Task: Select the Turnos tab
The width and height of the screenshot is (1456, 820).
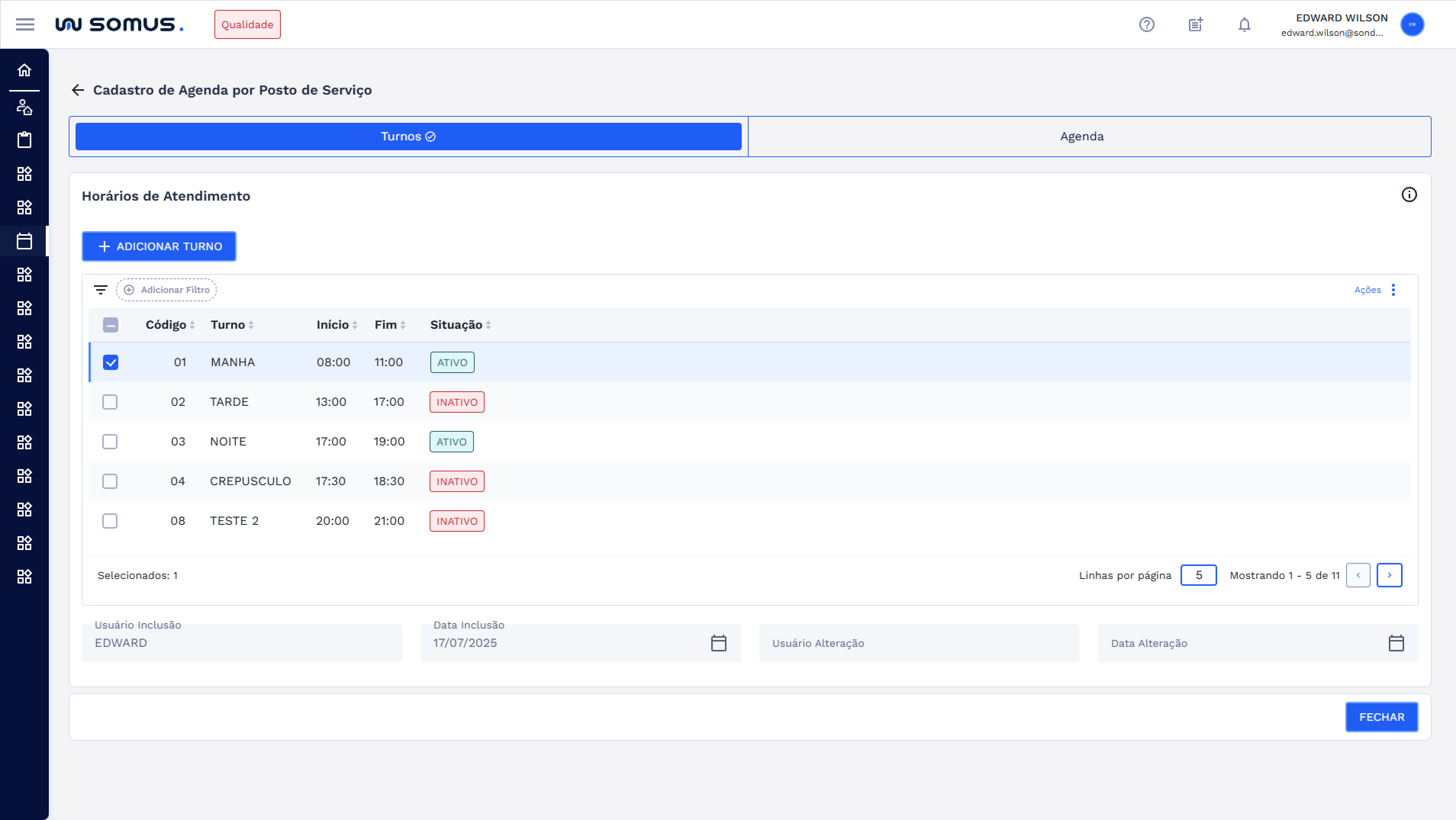Action: tap(408, 136)
